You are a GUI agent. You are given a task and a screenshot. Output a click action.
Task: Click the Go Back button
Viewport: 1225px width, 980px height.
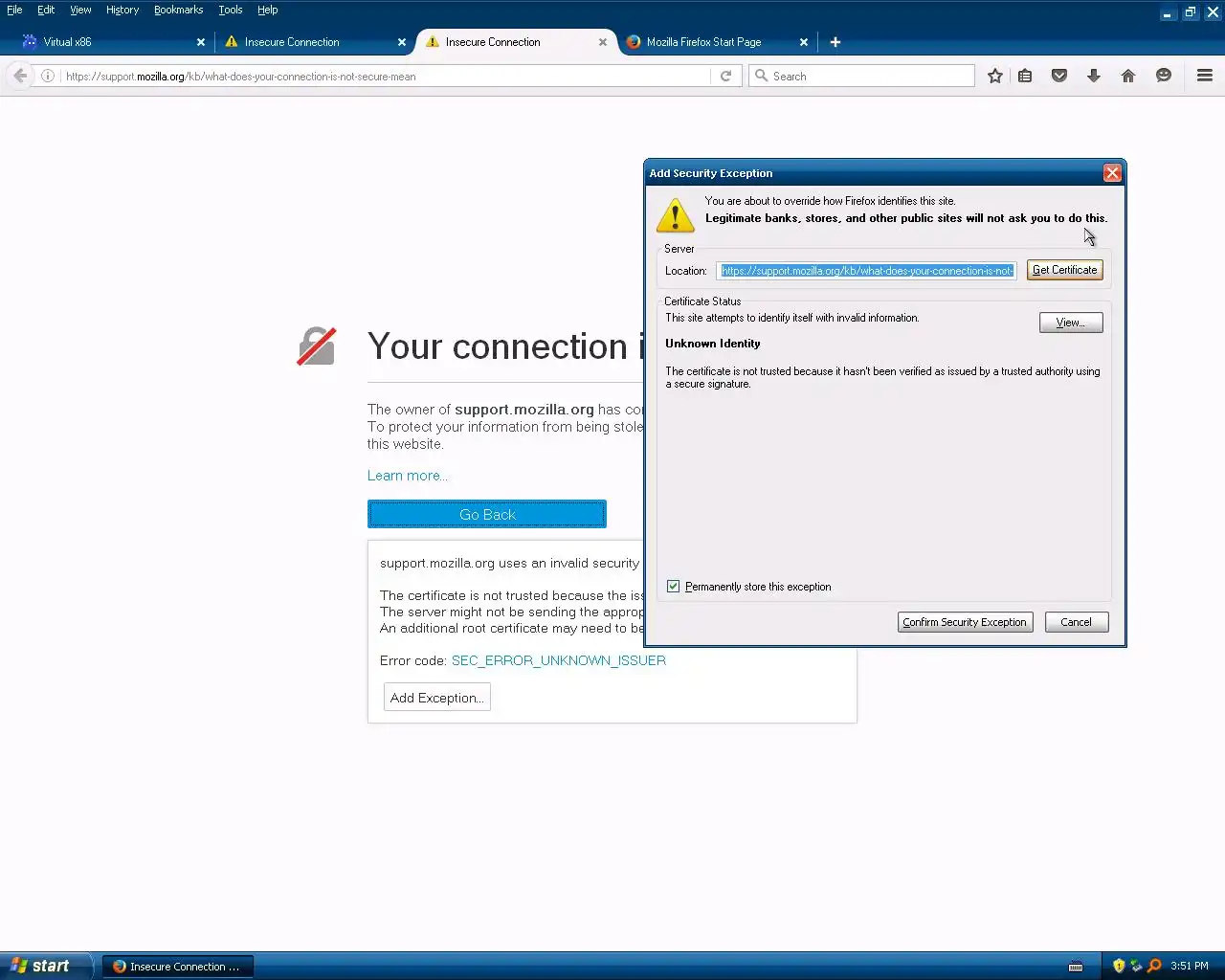pos(487,514)
